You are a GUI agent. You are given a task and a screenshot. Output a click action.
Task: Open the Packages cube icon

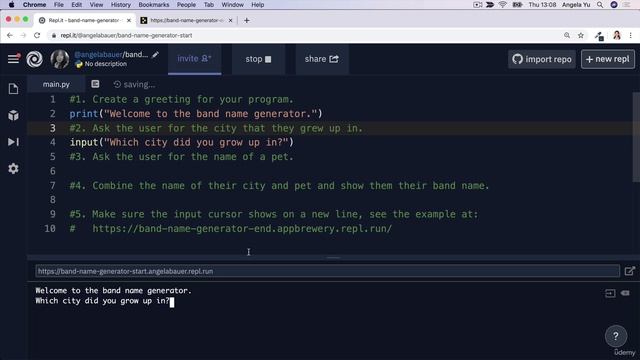pos(13,115)
